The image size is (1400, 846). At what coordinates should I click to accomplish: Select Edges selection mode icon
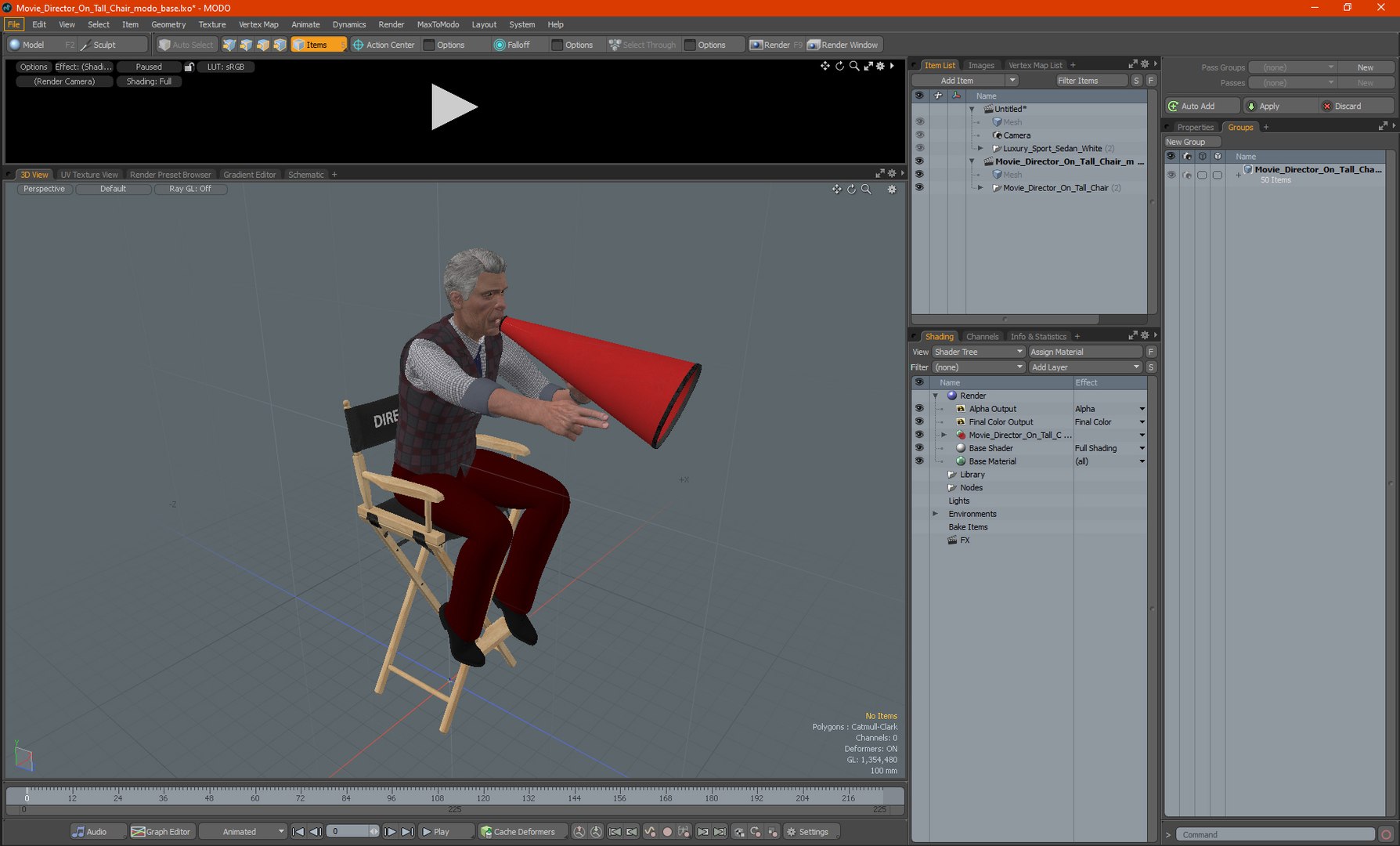click(246, 45)
